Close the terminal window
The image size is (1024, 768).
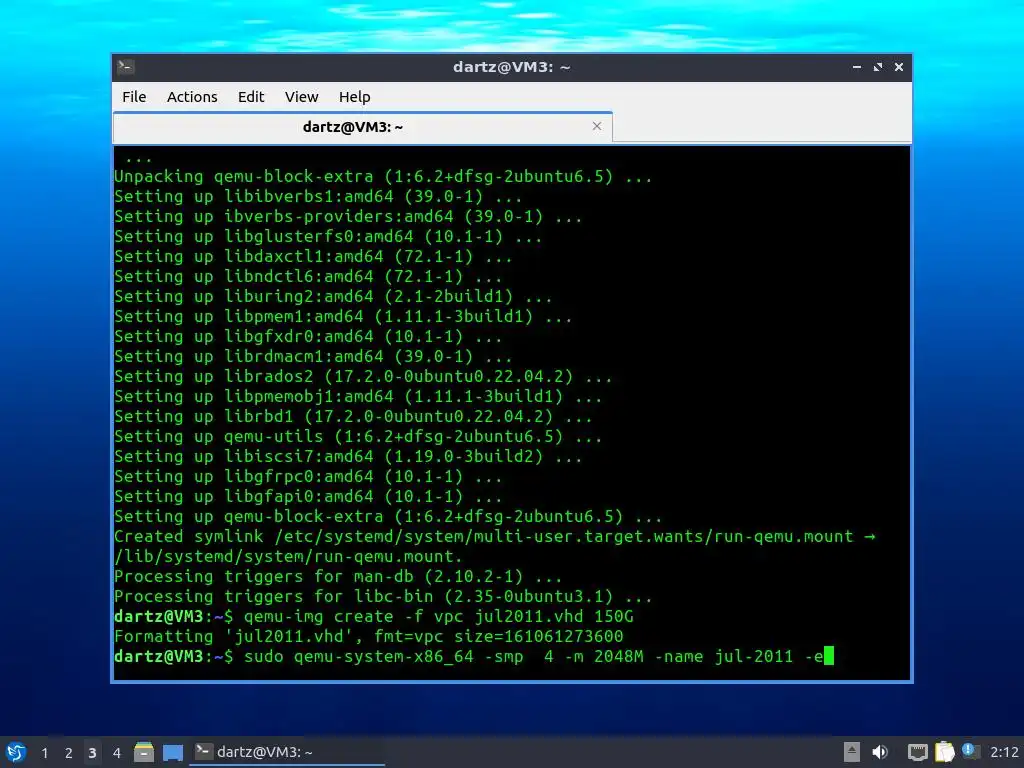tap(899, 67)
